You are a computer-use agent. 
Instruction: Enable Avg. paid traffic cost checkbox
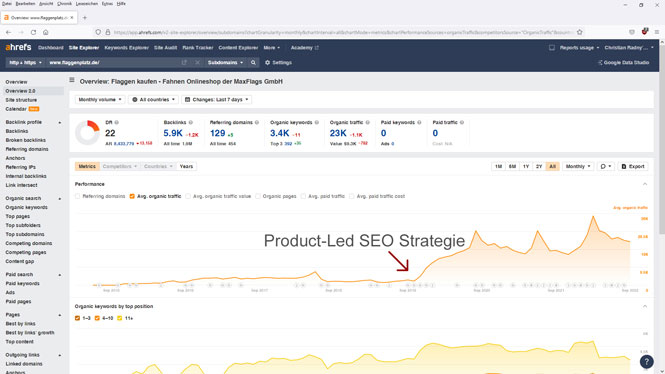pos(352,196)
